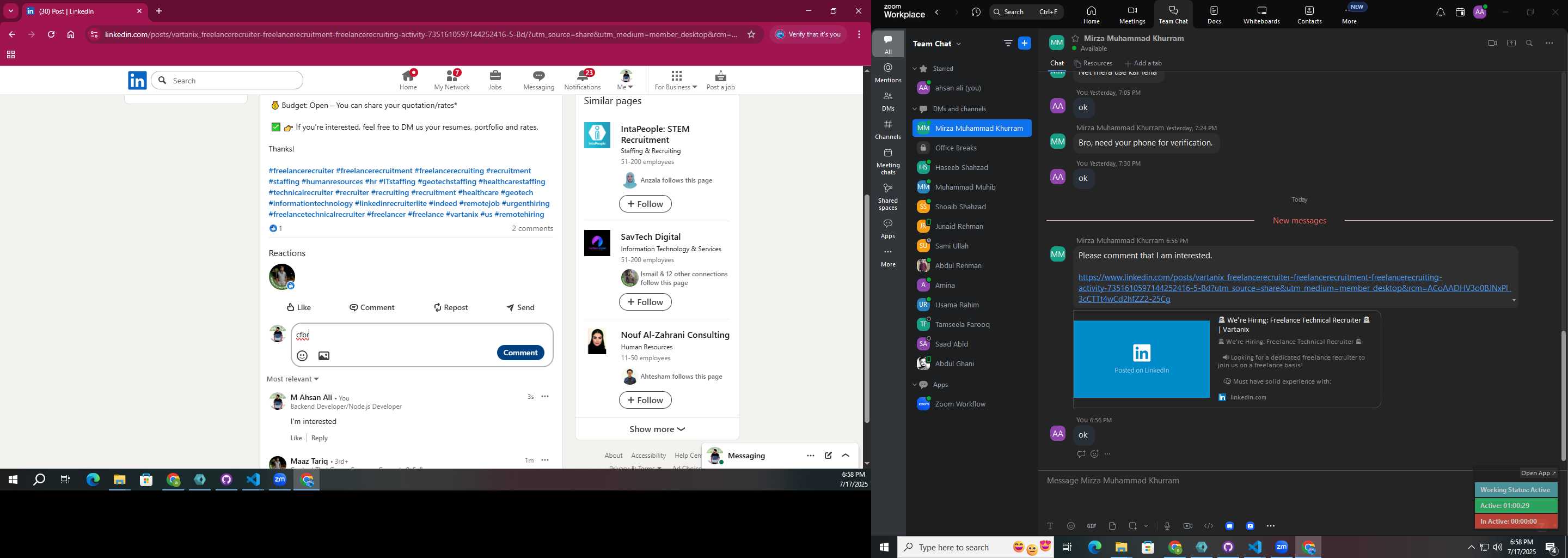Start video call with Mirza Muhammad Khurram
Image resolution: width=1568 pixels, height=558 pixels.
pos(1492,43)
